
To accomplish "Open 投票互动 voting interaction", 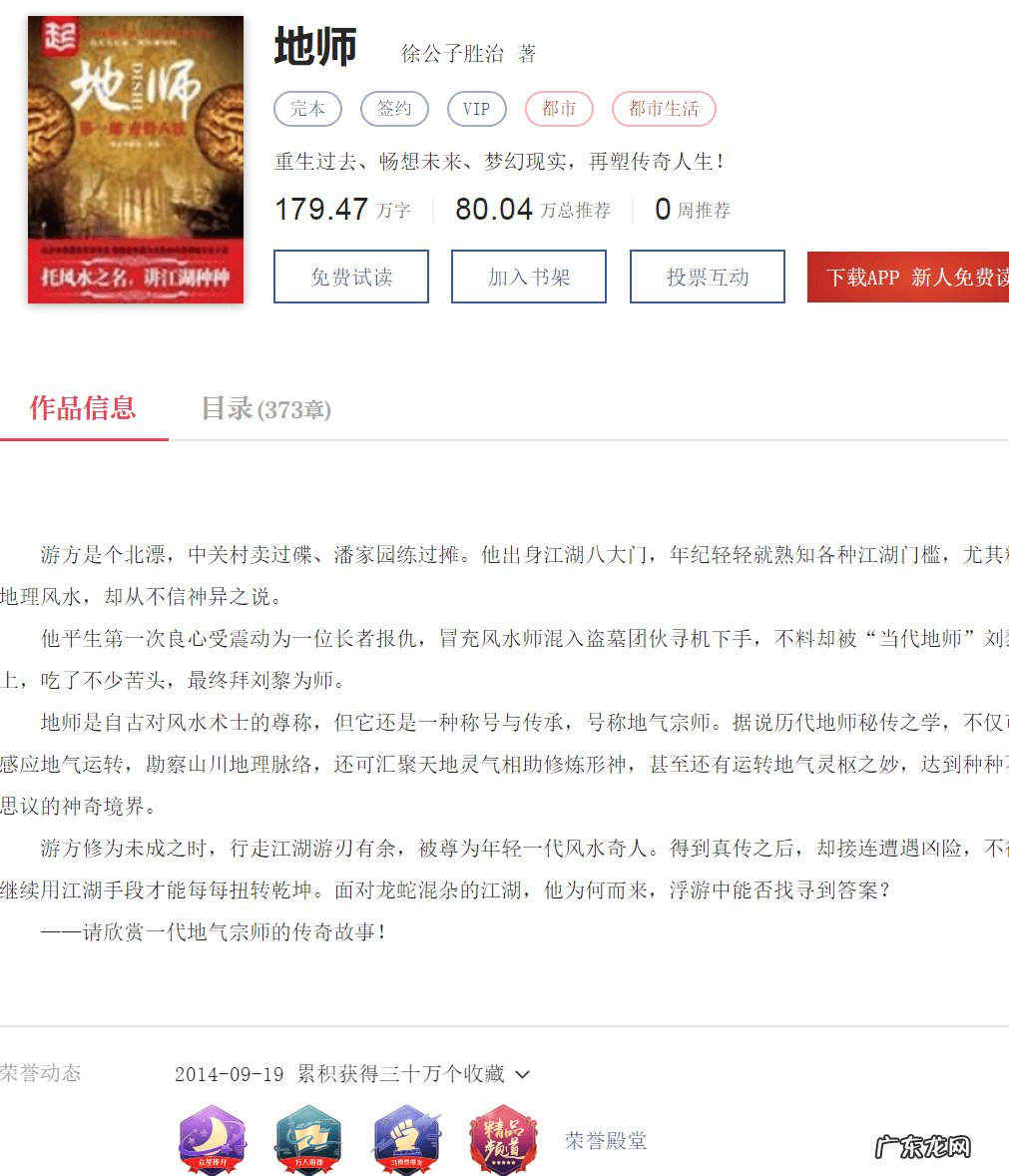I will click(x=707, y=276).
